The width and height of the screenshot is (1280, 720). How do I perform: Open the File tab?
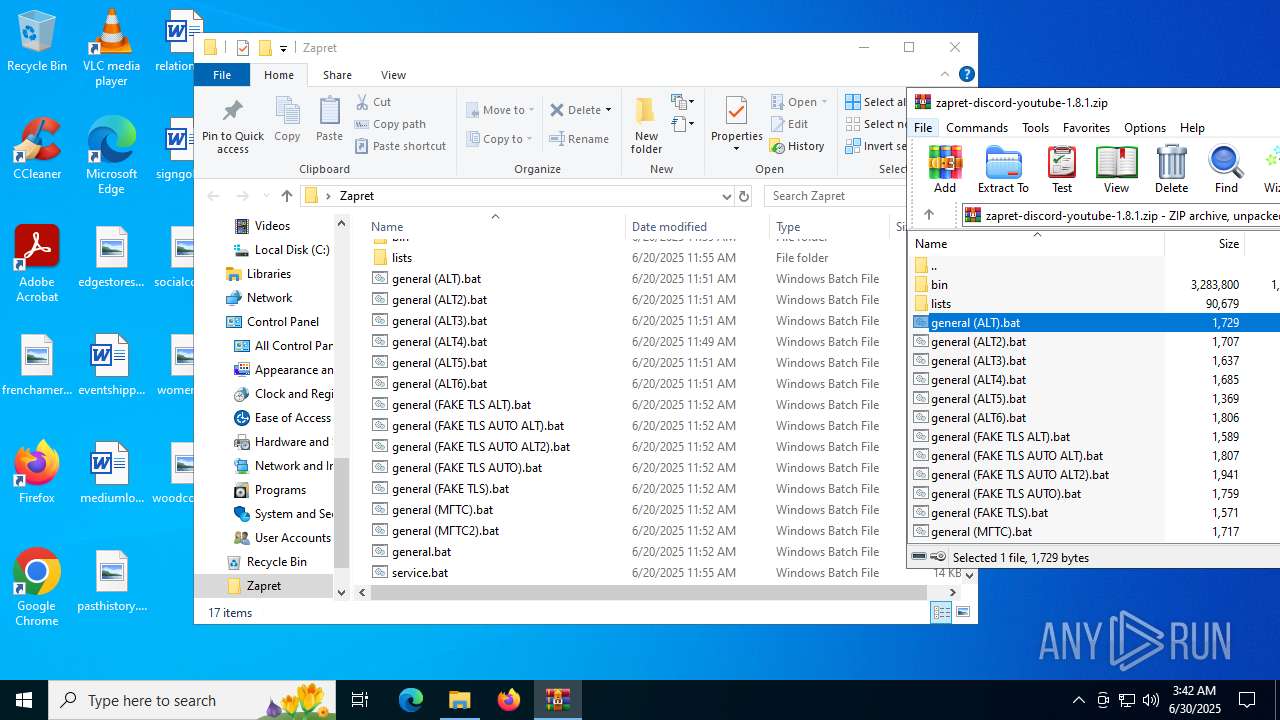pos(222,75)
